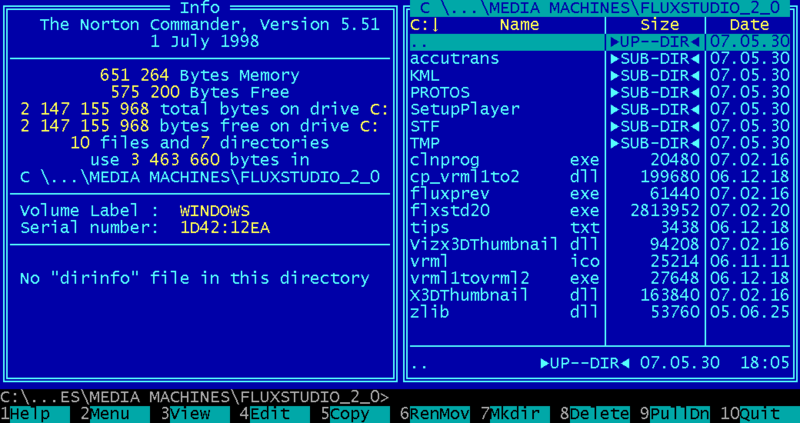The image size is (800, 423).
Task: Select the STF folder
Action: [x=600, y=126]
